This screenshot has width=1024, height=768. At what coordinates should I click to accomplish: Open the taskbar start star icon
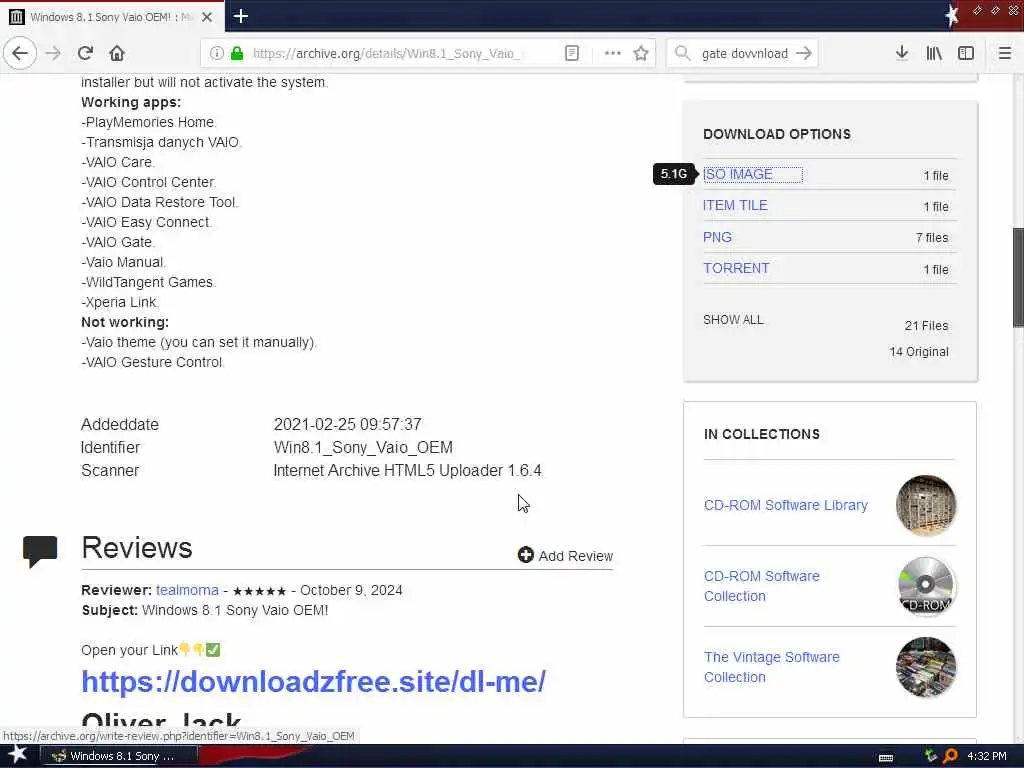coord(18,755)
